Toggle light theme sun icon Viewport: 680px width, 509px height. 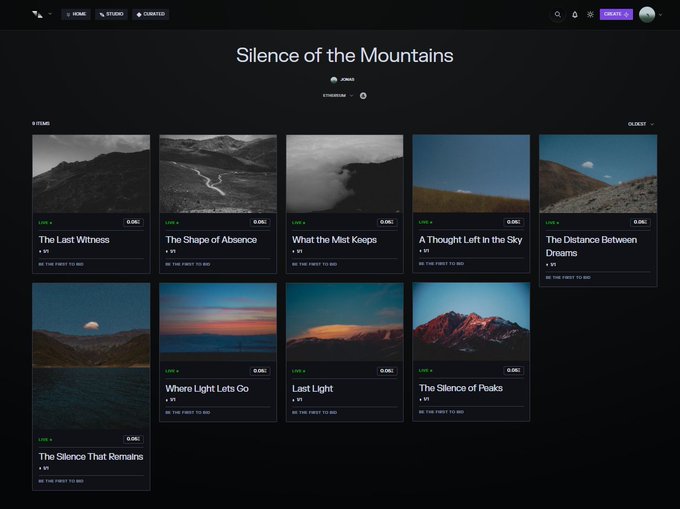[x=590, y=14]
